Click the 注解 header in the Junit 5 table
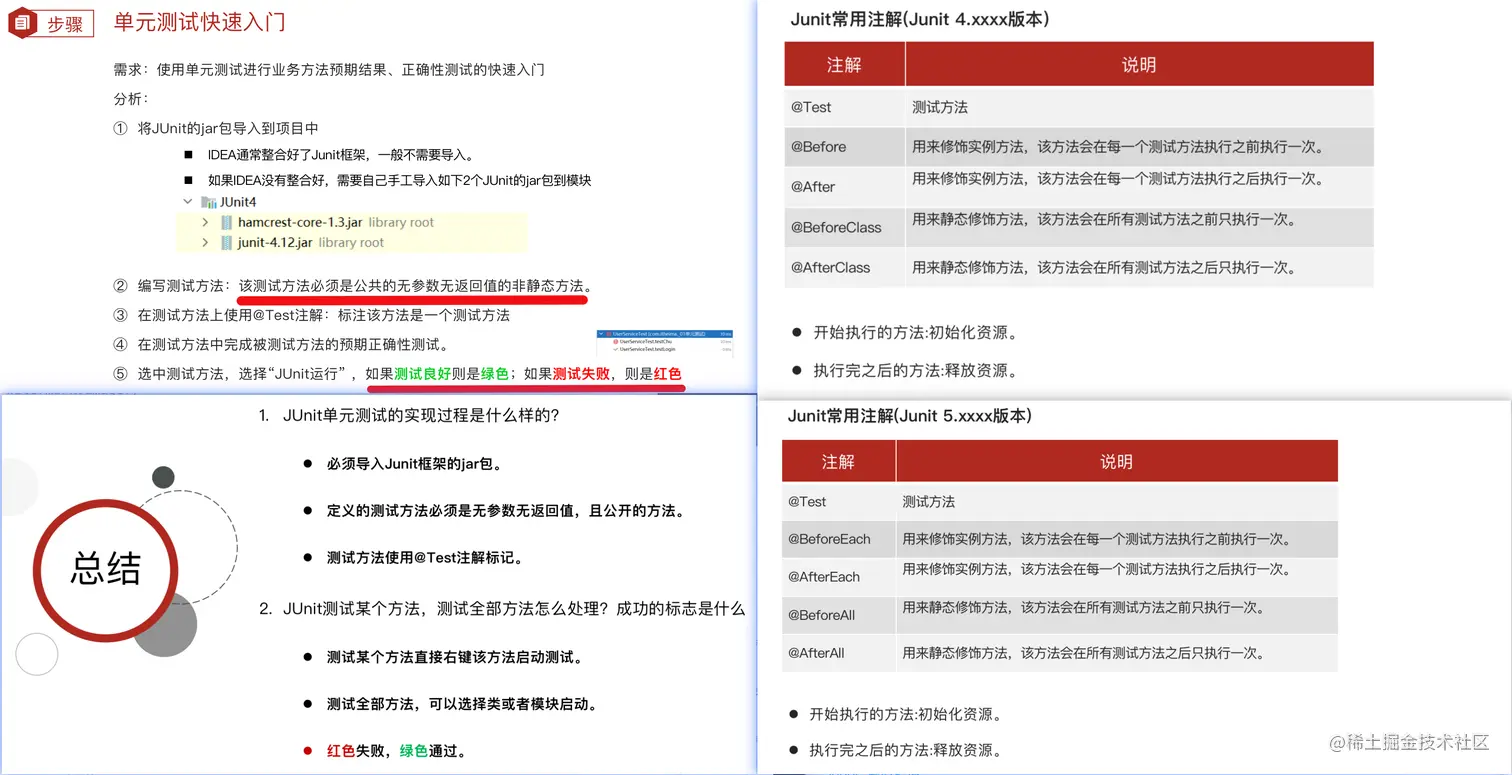This screenshot has height=775, width=1512. pos(838,462)
